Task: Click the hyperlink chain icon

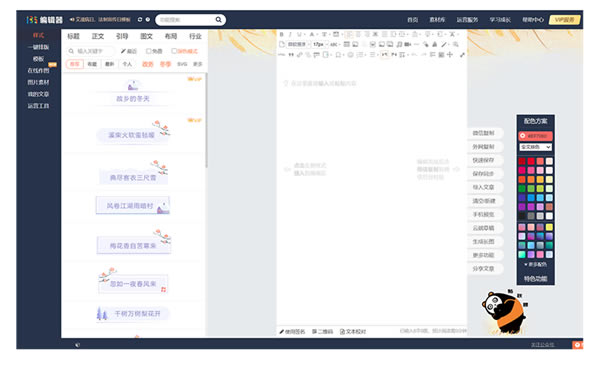Action: click(300, 55)
